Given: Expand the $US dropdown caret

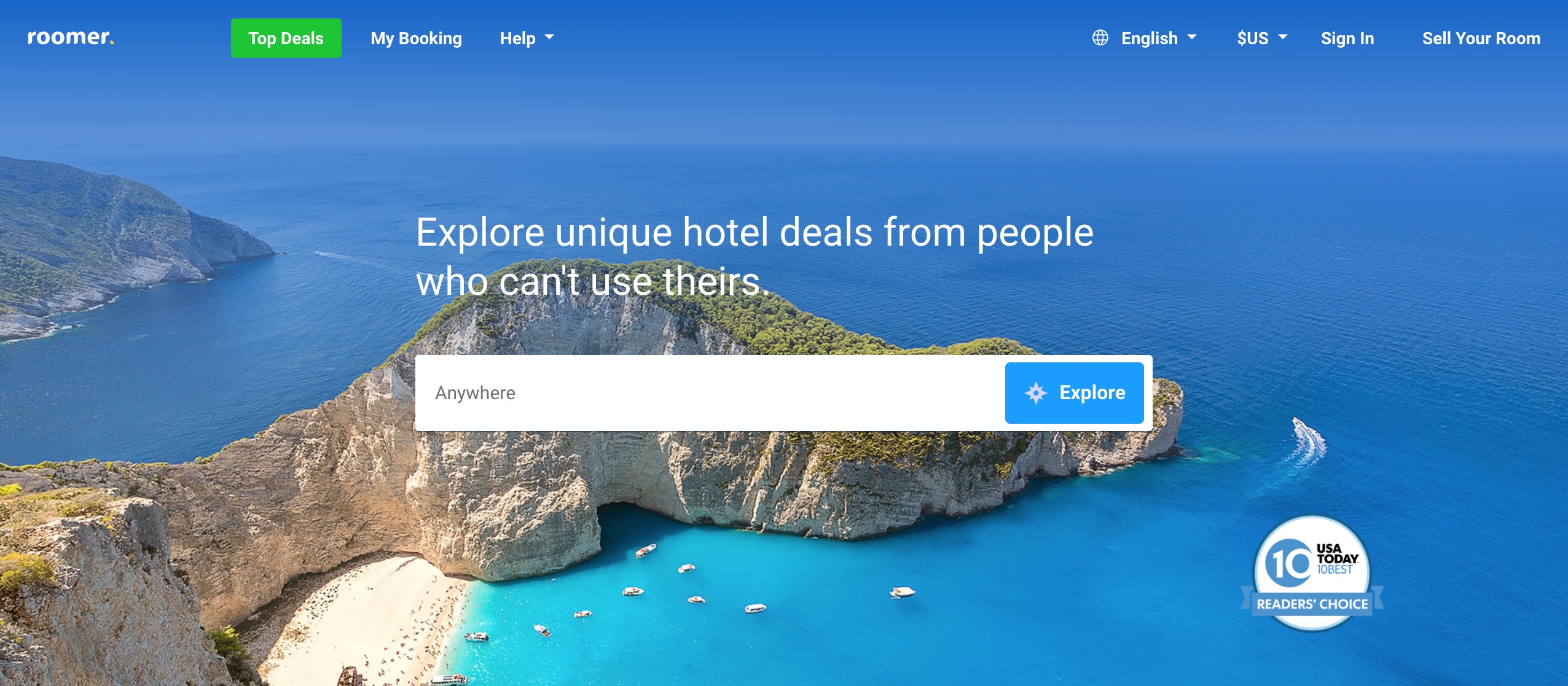Looking at the screenshot, I should (1283, 37).
